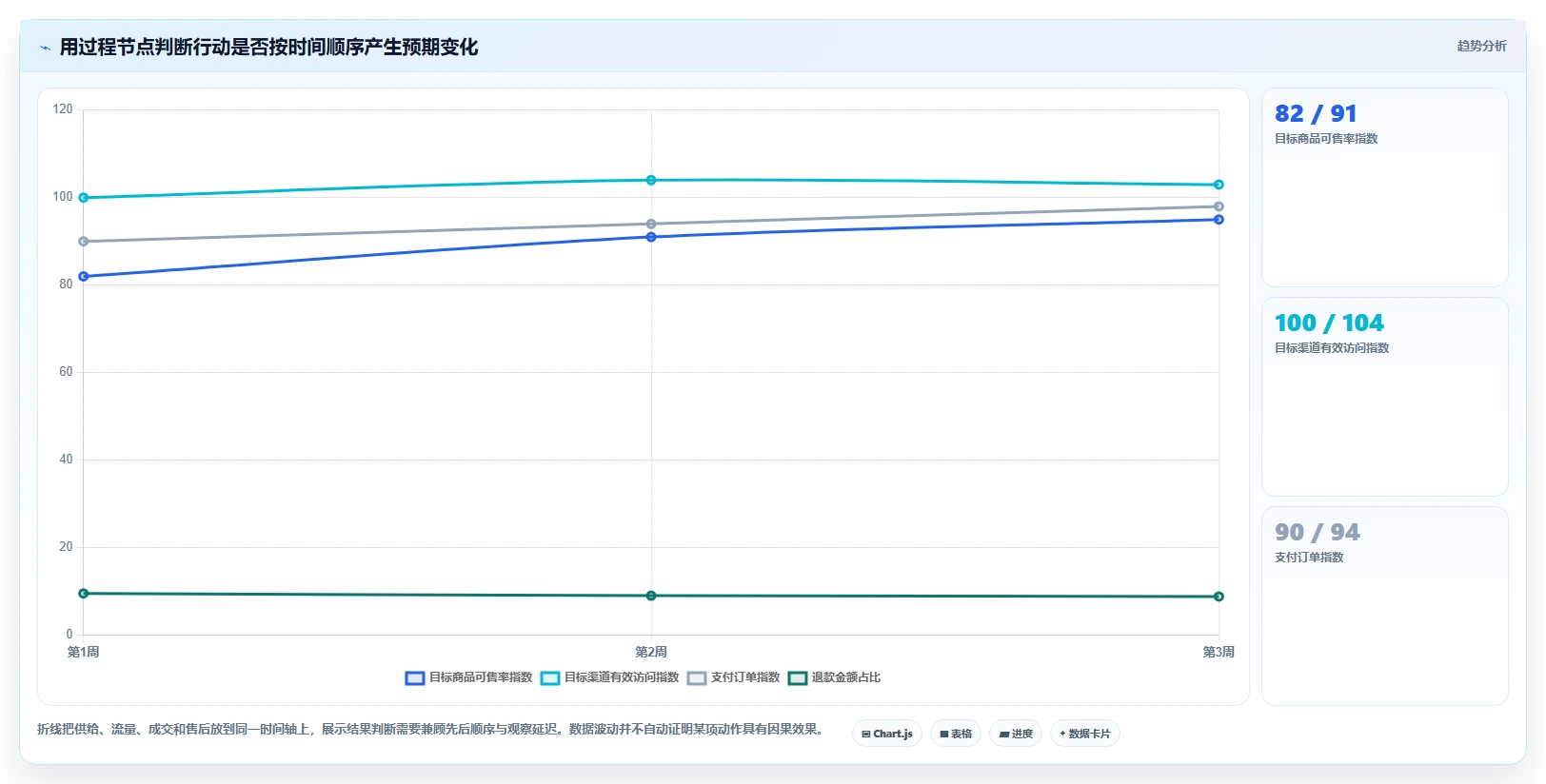This screenshot has height=784, width=1546.
Task: Click the 120 y-axis label
Action: pyautogui.click(x=63, y=109)
